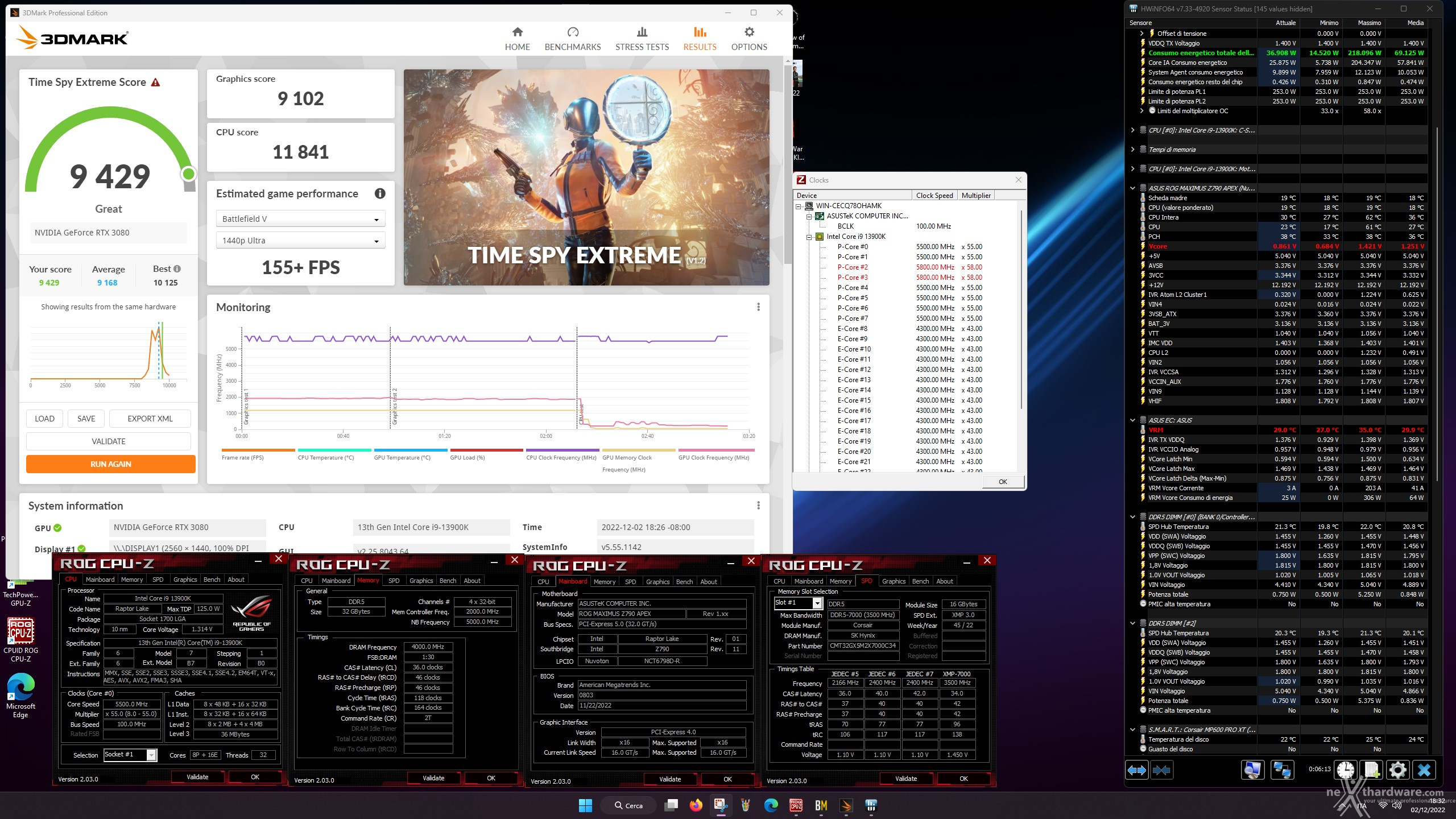The height and width of the screenshot is (819, 1456).
Task: Click paintbrush cup icon on taskbar
Action: click(x=746, y=805)
